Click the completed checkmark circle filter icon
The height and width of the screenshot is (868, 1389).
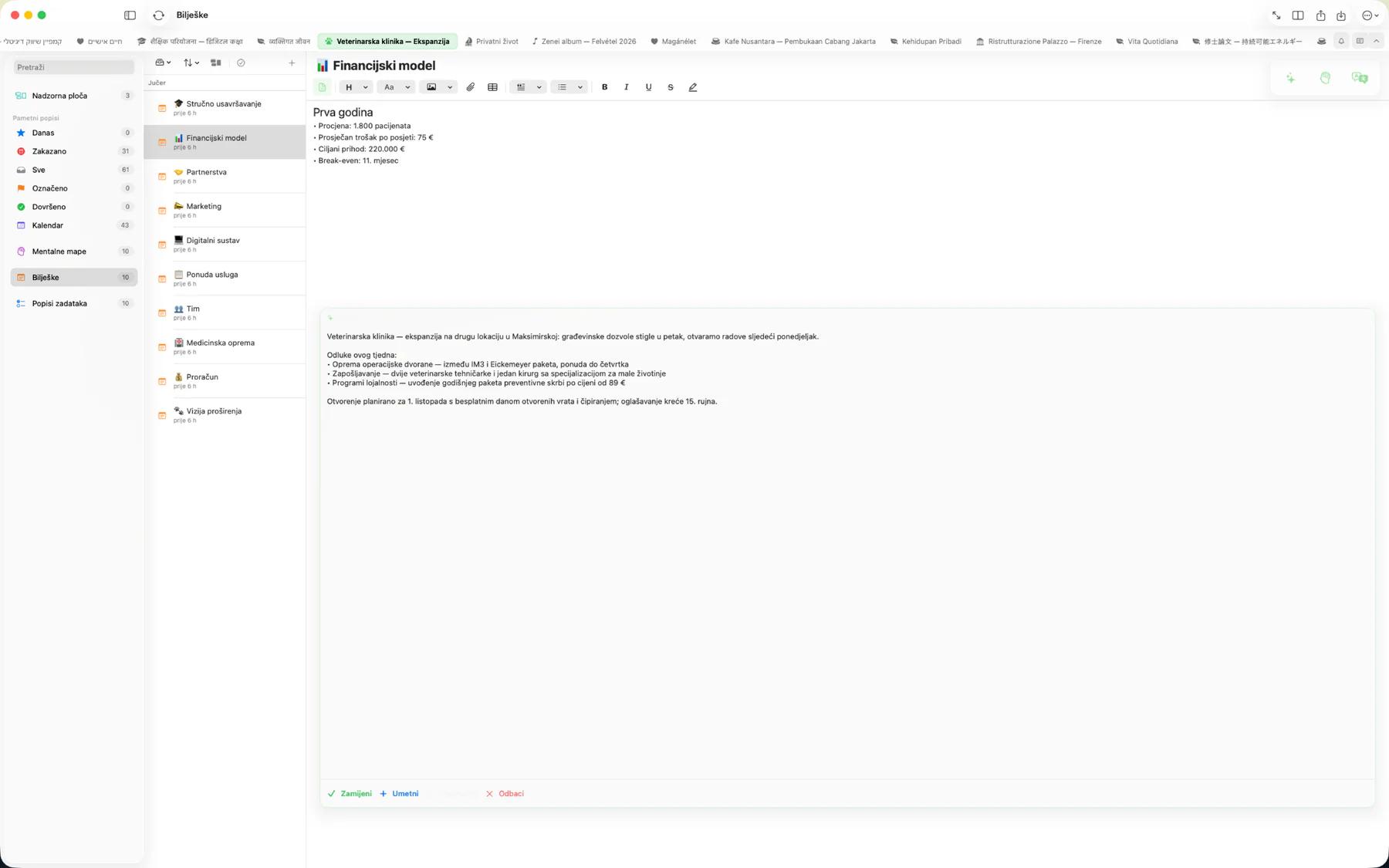tap(241, 62)
